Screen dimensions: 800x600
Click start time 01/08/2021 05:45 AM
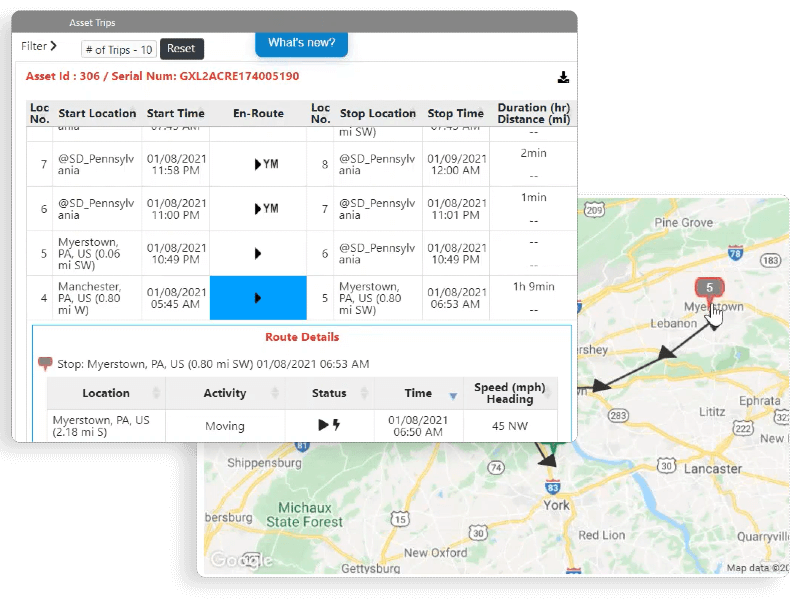tap(176, 298)
